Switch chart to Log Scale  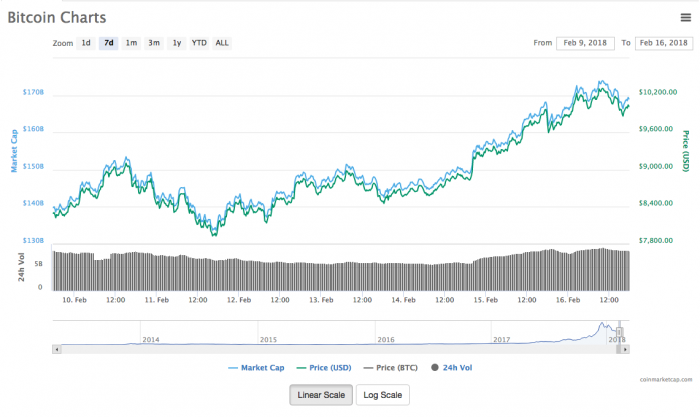(383, 395)
